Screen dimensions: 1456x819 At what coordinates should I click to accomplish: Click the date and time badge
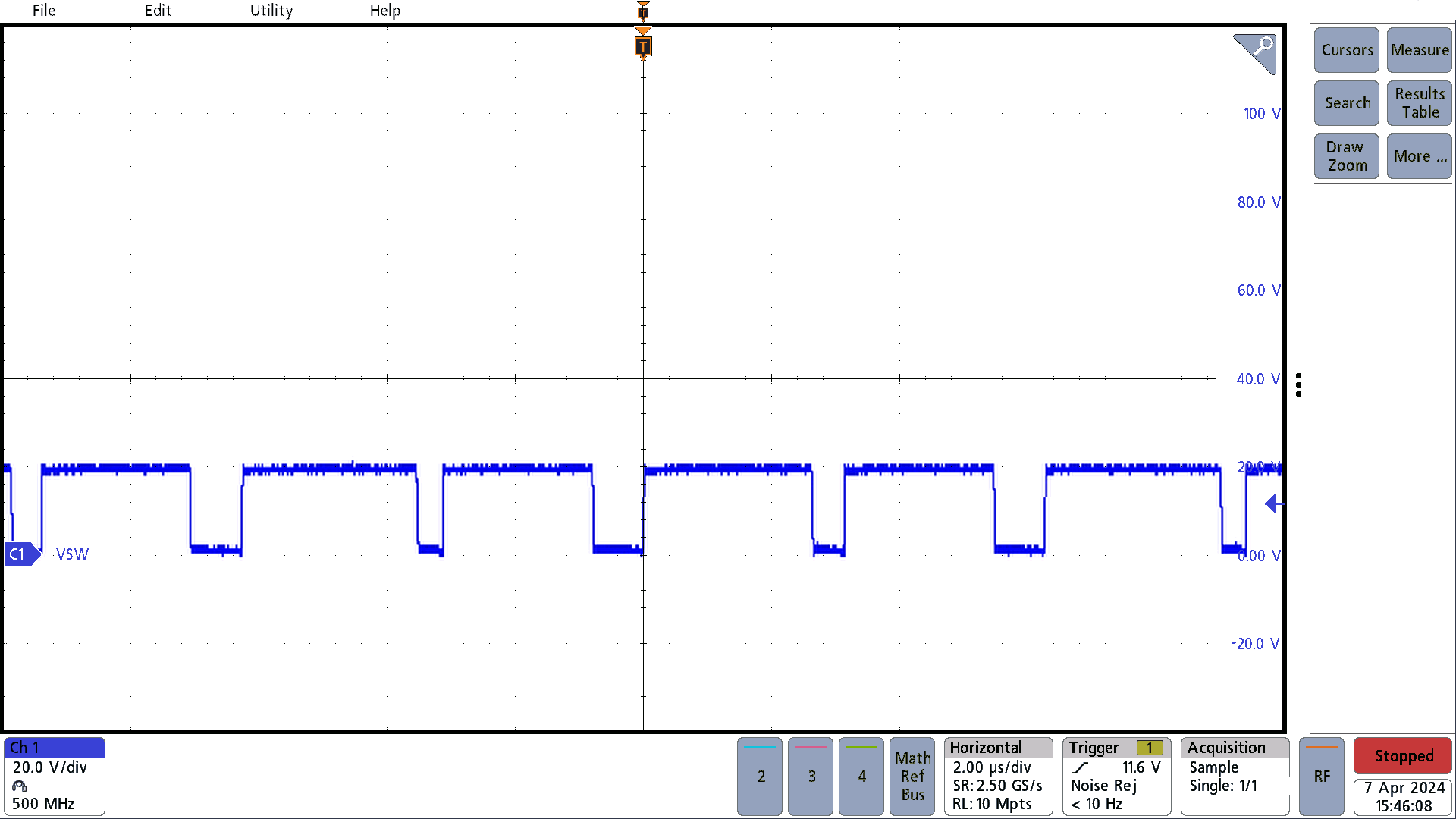1403,797
